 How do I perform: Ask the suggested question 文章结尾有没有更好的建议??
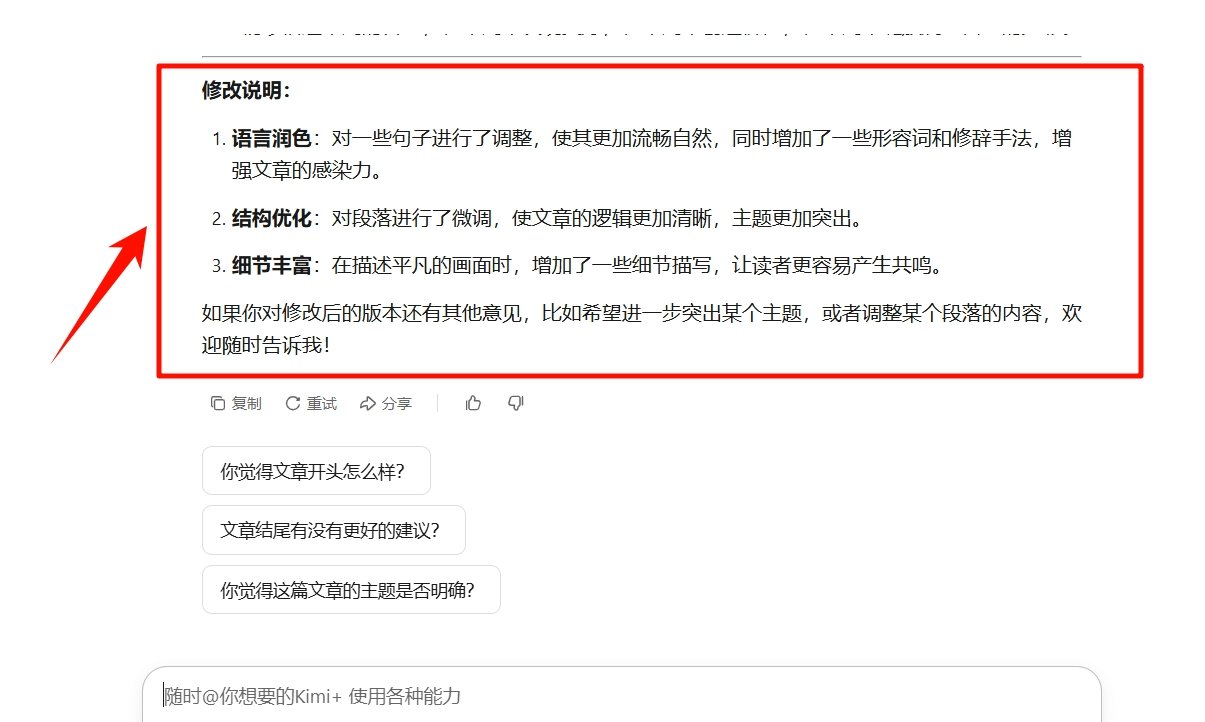[334, 530]
